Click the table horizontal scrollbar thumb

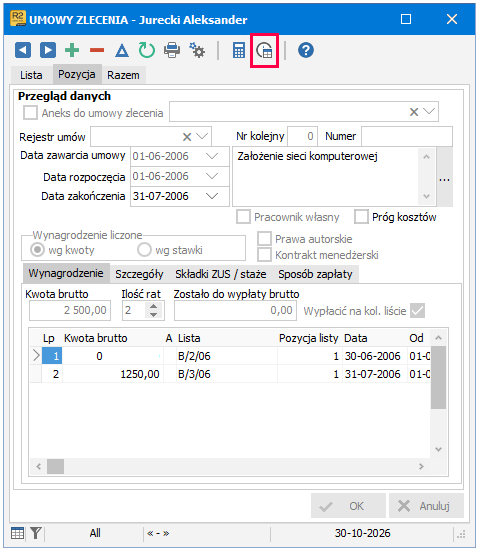click(55, 466)
